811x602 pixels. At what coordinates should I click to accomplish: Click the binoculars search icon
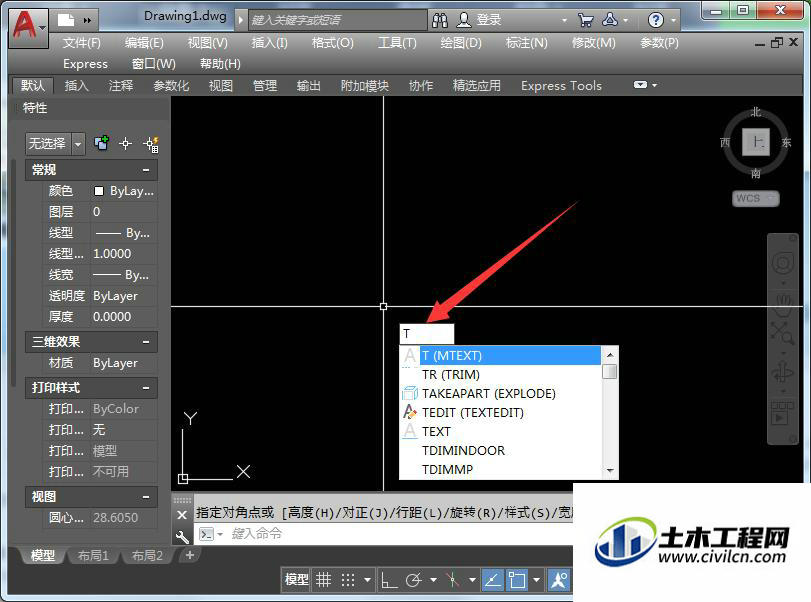click(440, 20)
